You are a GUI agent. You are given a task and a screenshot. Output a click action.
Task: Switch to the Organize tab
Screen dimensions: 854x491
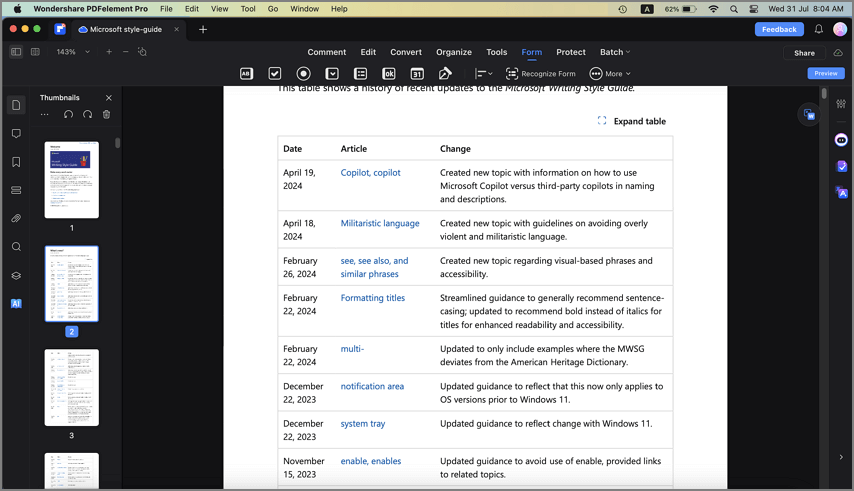tap(453, 52)
